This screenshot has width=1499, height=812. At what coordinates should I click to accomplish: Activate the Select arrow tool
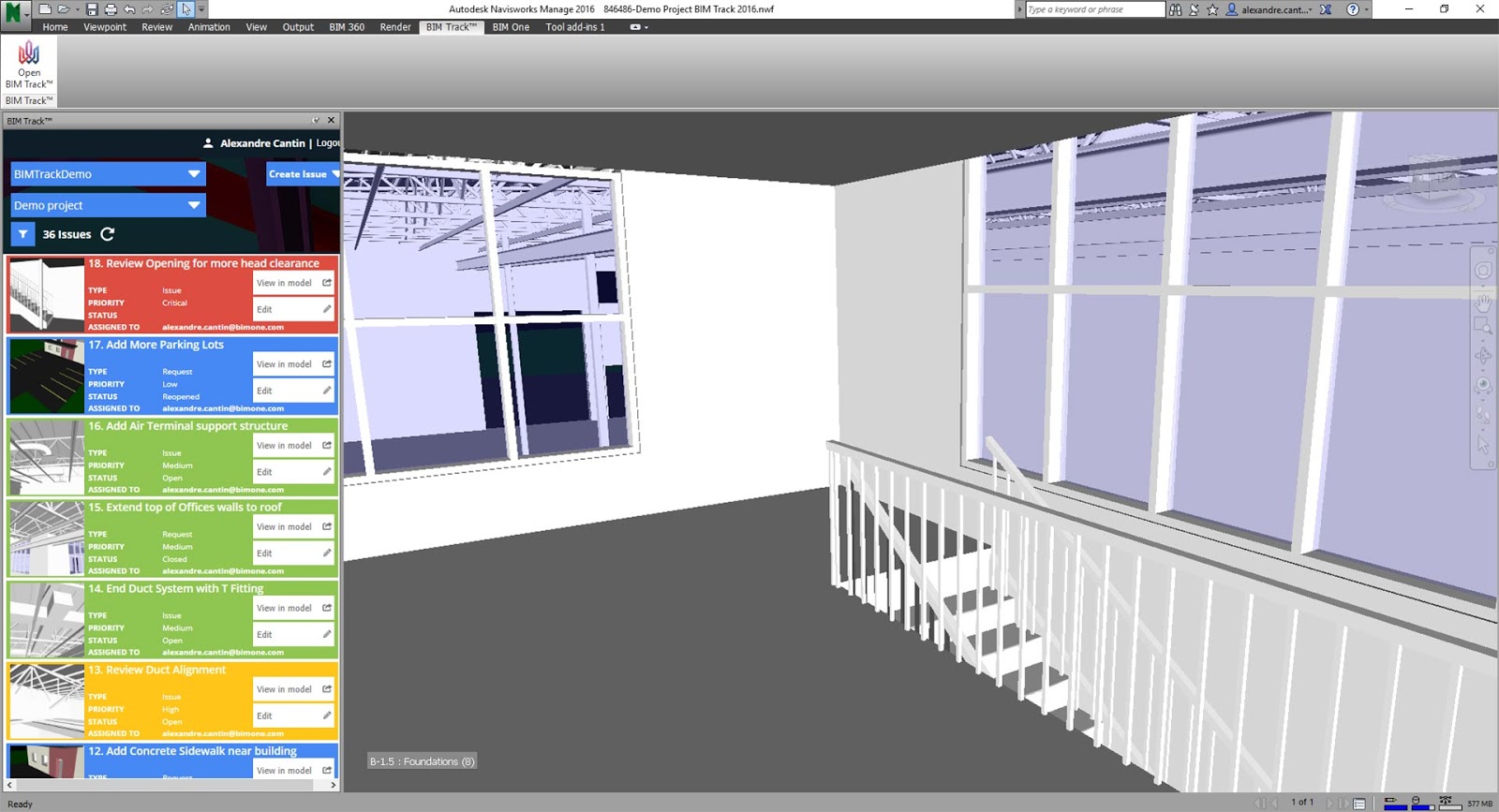click(186, 9)
